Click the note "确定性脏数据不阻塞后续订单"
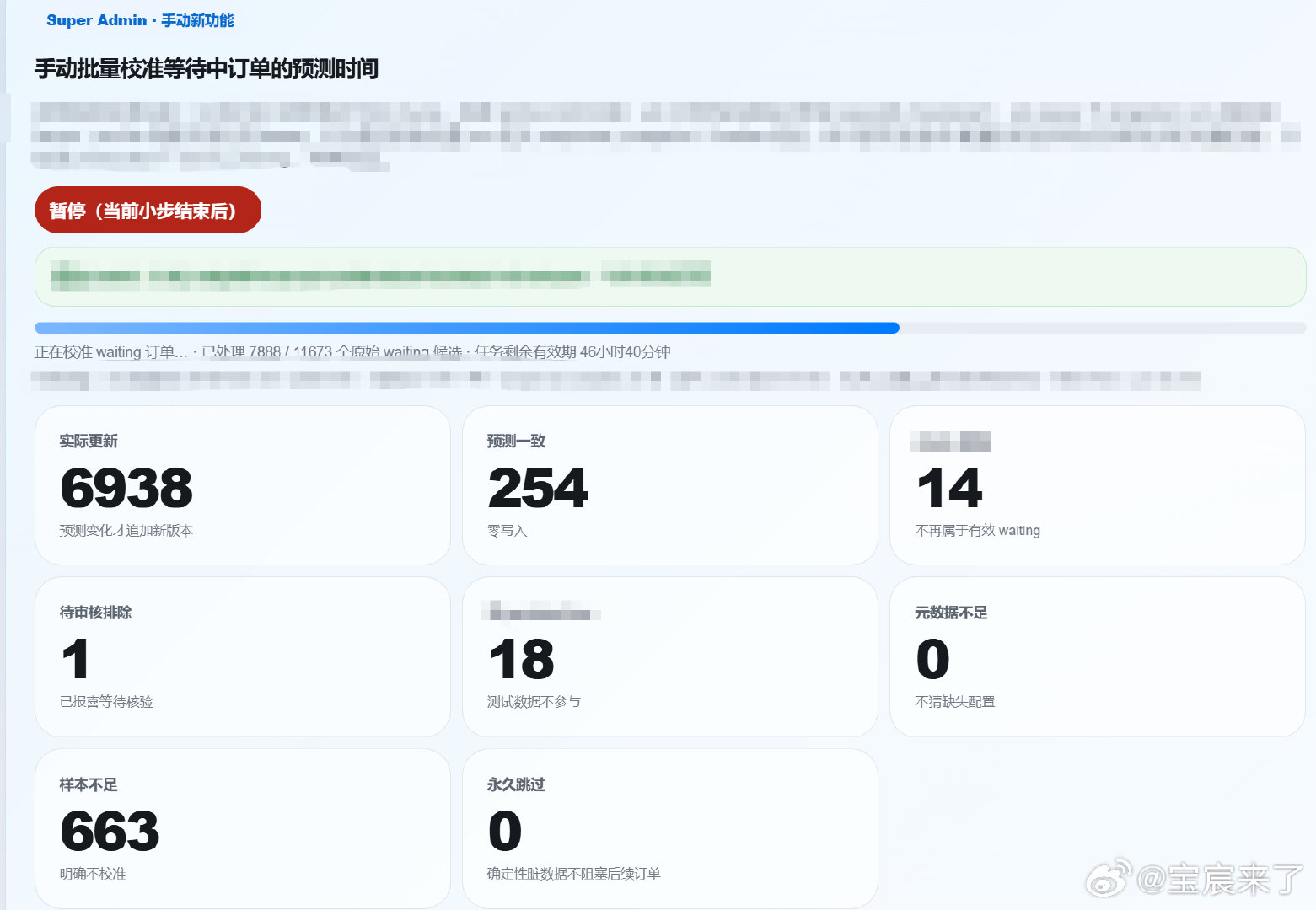The width and height of the screenshot is (1316, 910). (573, 874)
